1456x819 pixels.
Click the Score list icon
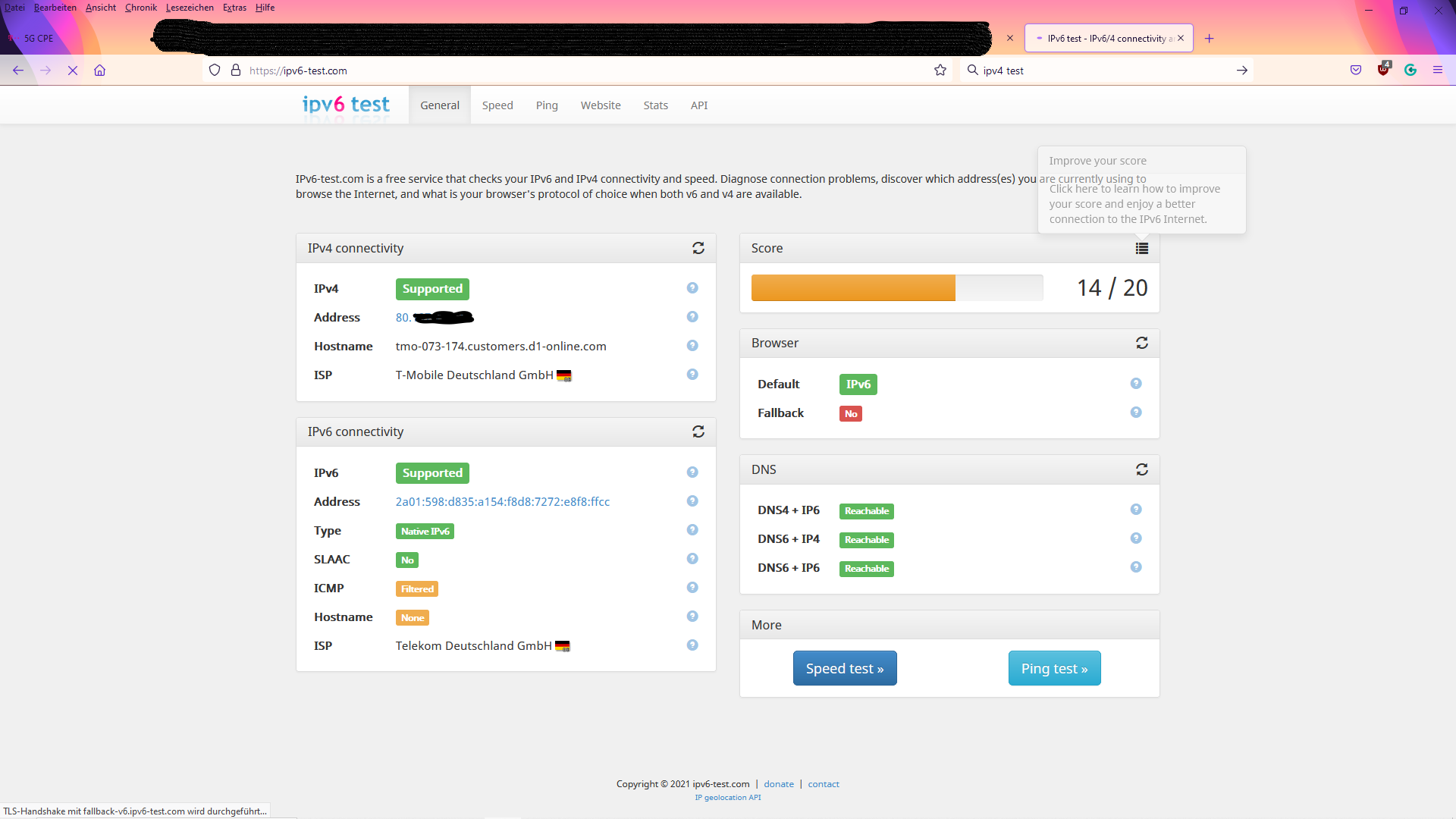(1141, 248)
